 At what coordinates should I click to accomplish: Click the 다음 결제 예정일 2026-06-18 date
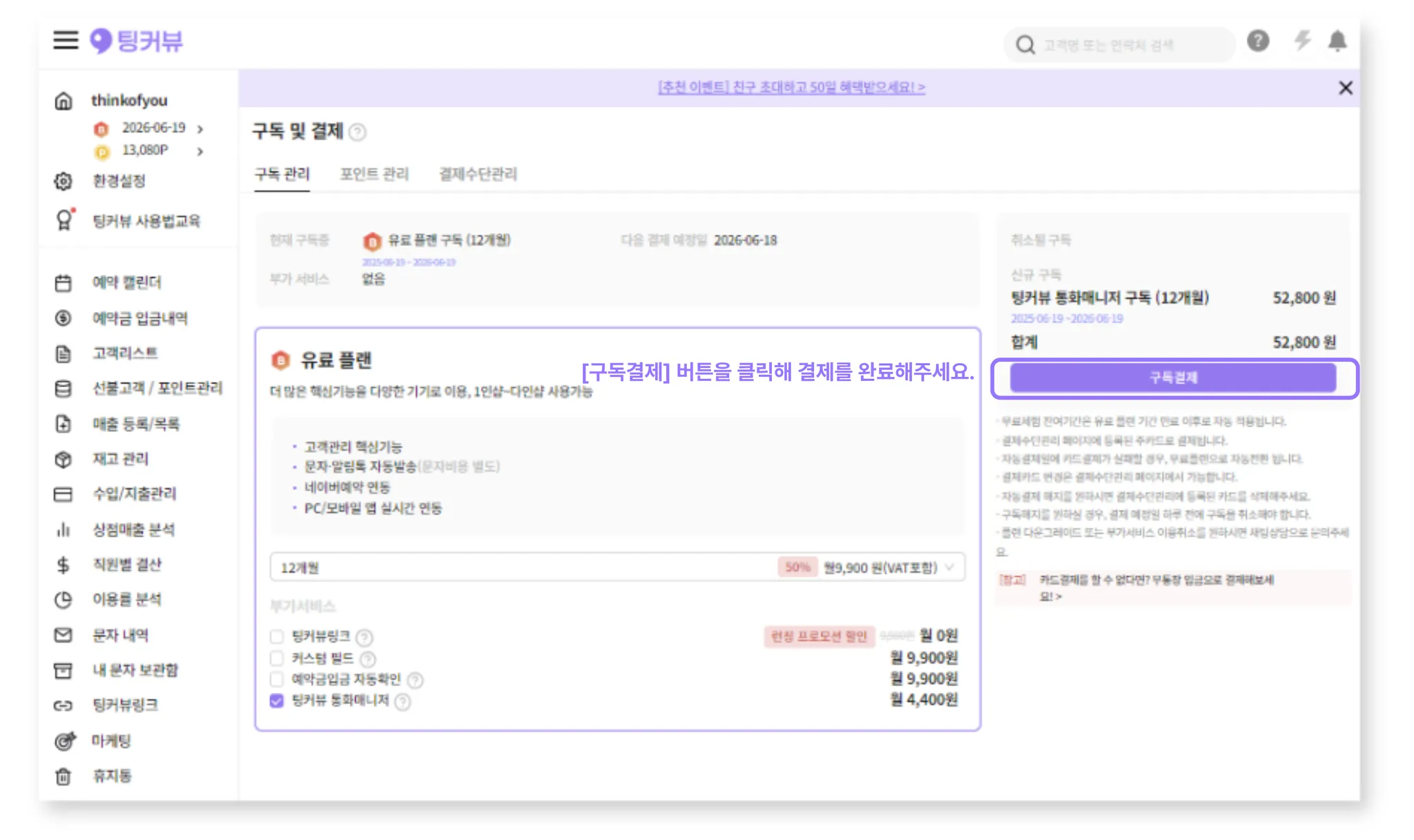[745, 240]
